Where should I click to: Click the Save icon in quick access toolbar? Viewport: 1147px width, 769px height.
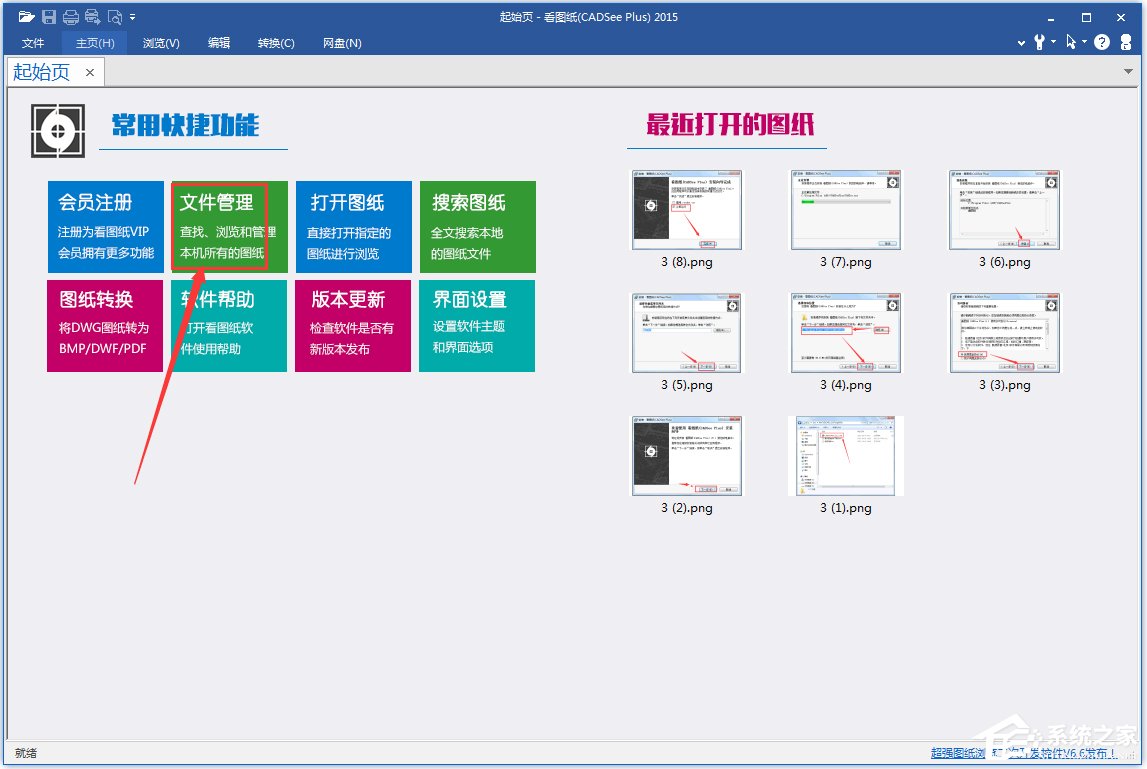pos(47,15)
